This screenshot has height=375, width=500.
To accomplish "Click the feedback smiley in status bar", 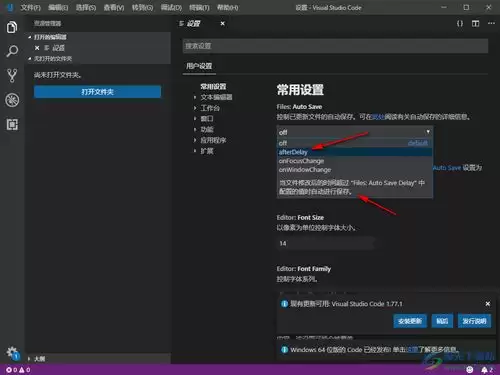I will pos(469,370).
